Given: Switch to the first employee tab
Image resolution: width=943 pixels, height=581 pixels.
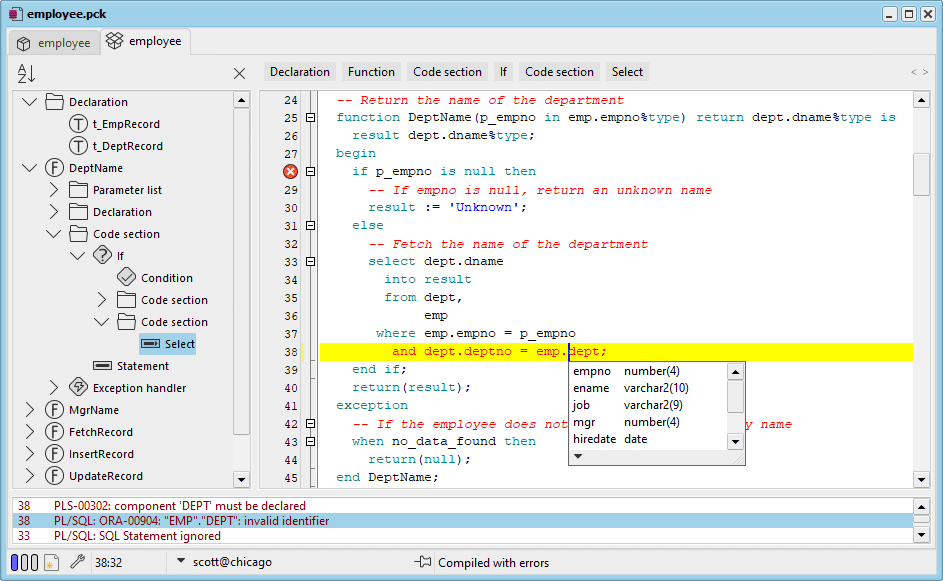Looking at the screenshot, I should point(54,42).
